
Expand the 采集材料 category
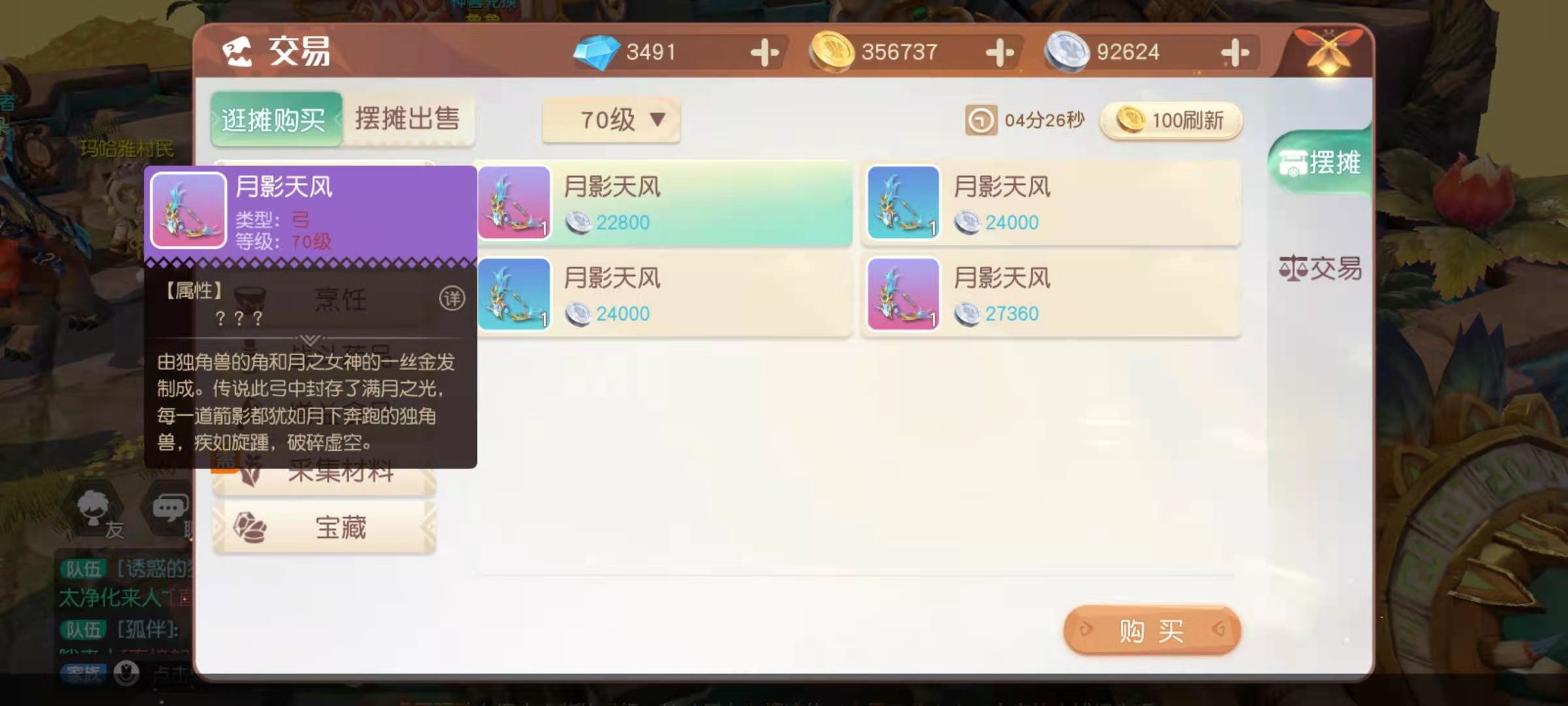point(325,472)
